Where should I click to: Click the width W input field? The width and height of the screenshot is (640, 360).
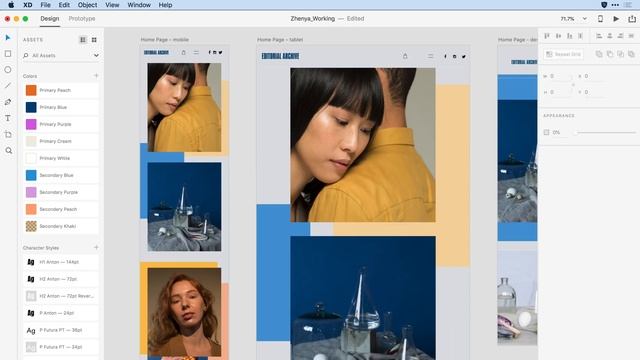click(x=560, y=76)
